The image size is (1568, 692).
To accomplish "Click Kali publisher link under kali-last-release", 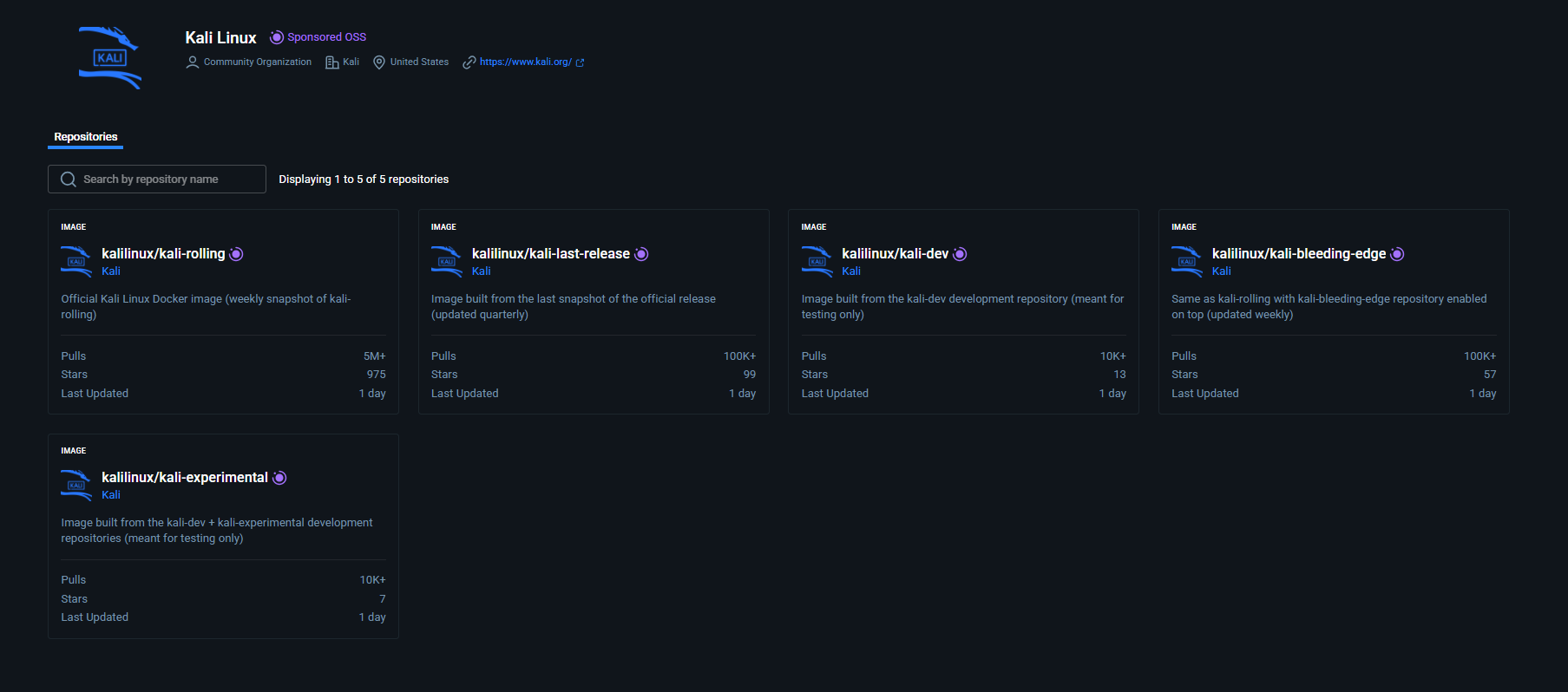I will 482,271.
